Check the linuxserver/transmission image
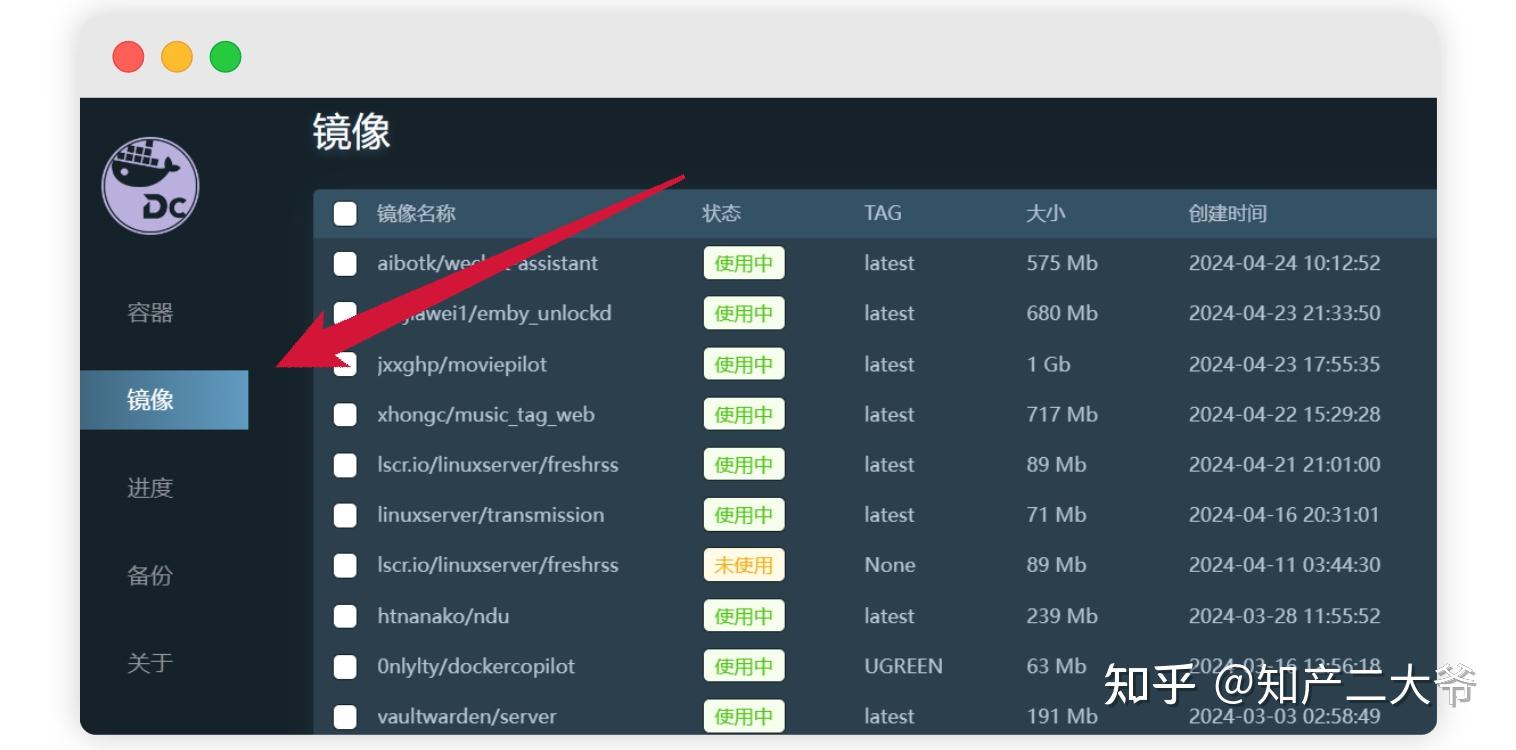Viewport: 1516px width, 750px height. click(x=345, y=515)
